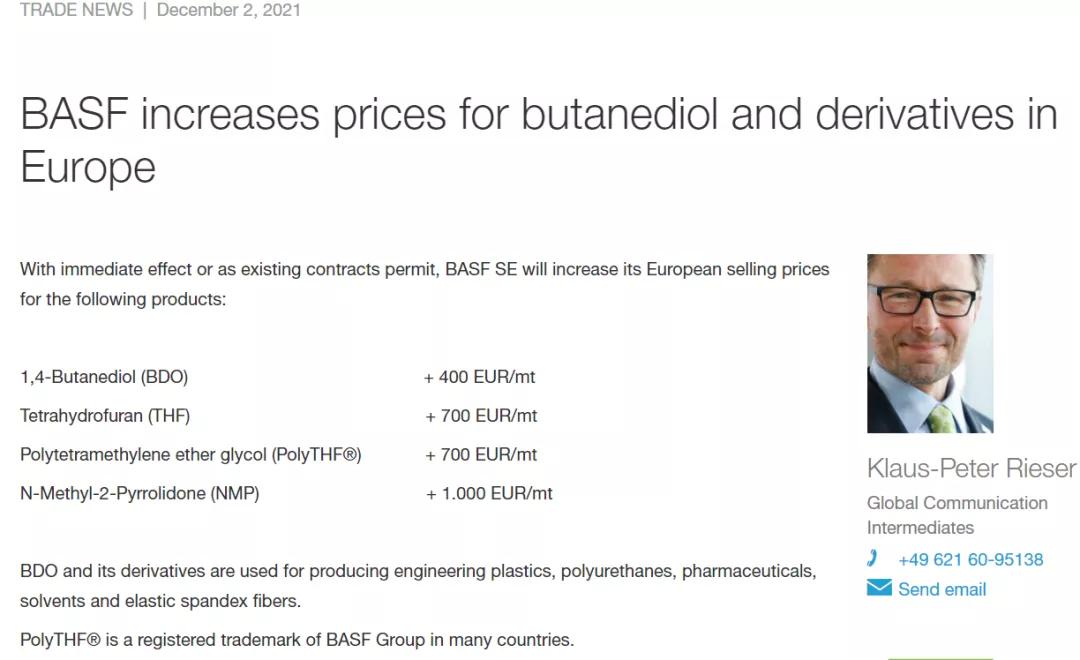The height and width of the screenshot is (660, 1080).
Task: Click the 1,4-Butanediol (BDO) product name
Action: (x=104, y=377)
